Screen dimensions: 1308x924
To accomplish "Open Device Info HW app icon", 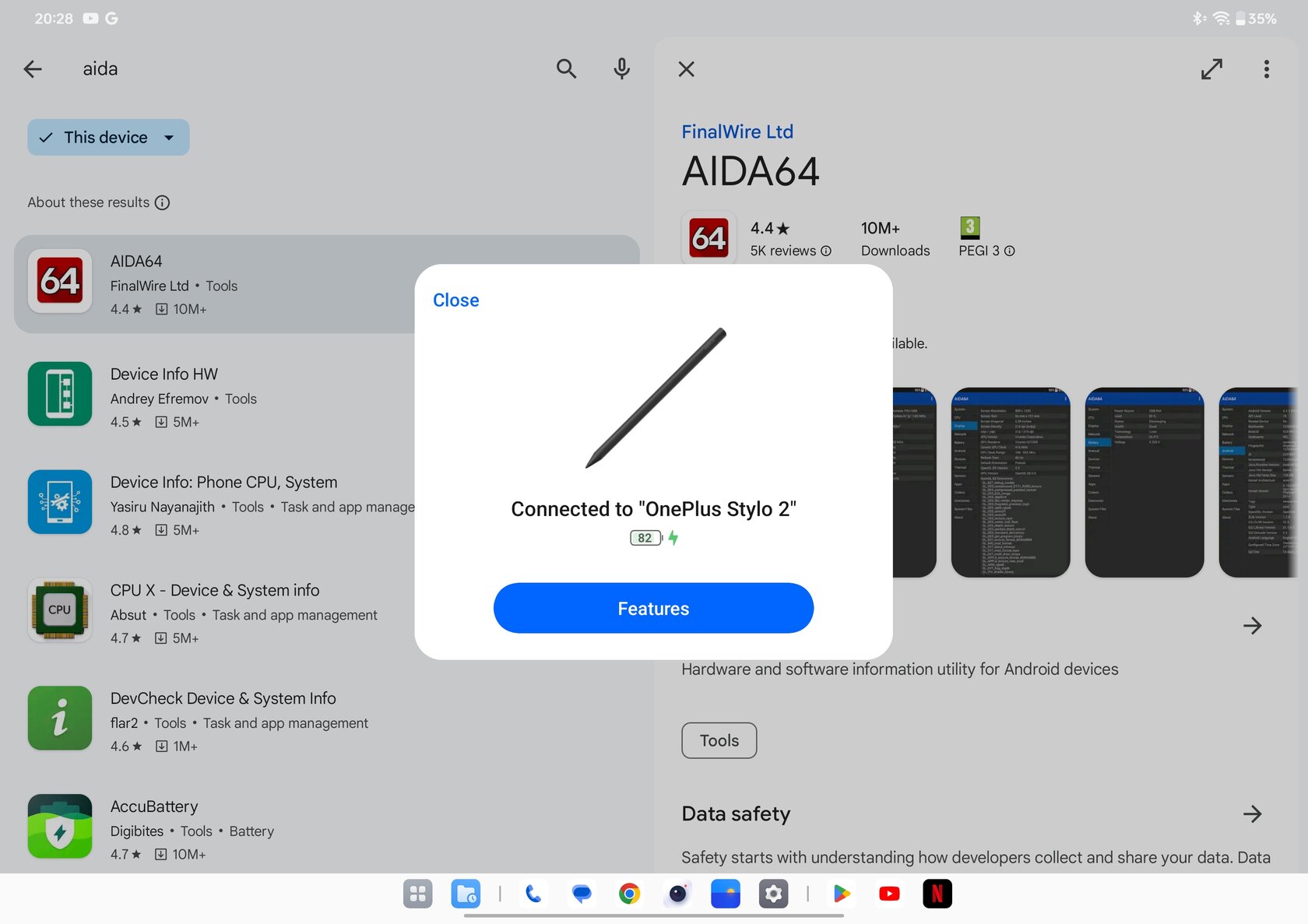I will (60, 394).
